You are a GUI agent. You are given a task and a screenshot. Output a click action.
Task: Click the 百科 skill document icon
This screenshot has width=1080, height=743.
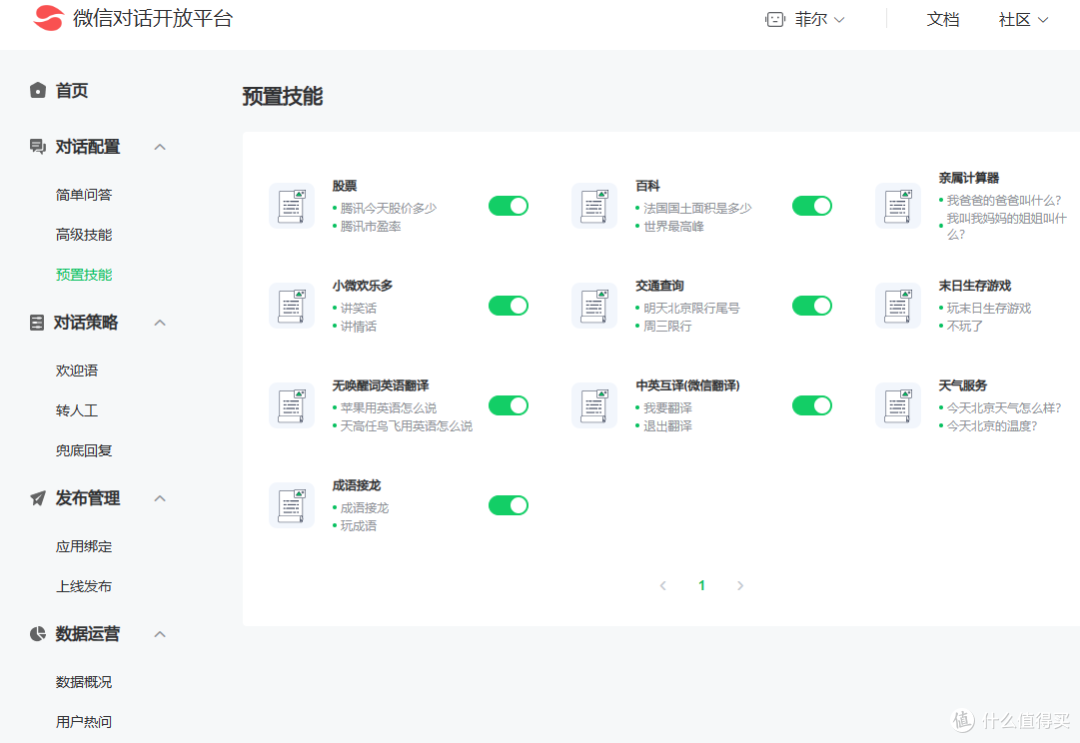[594, 205]
